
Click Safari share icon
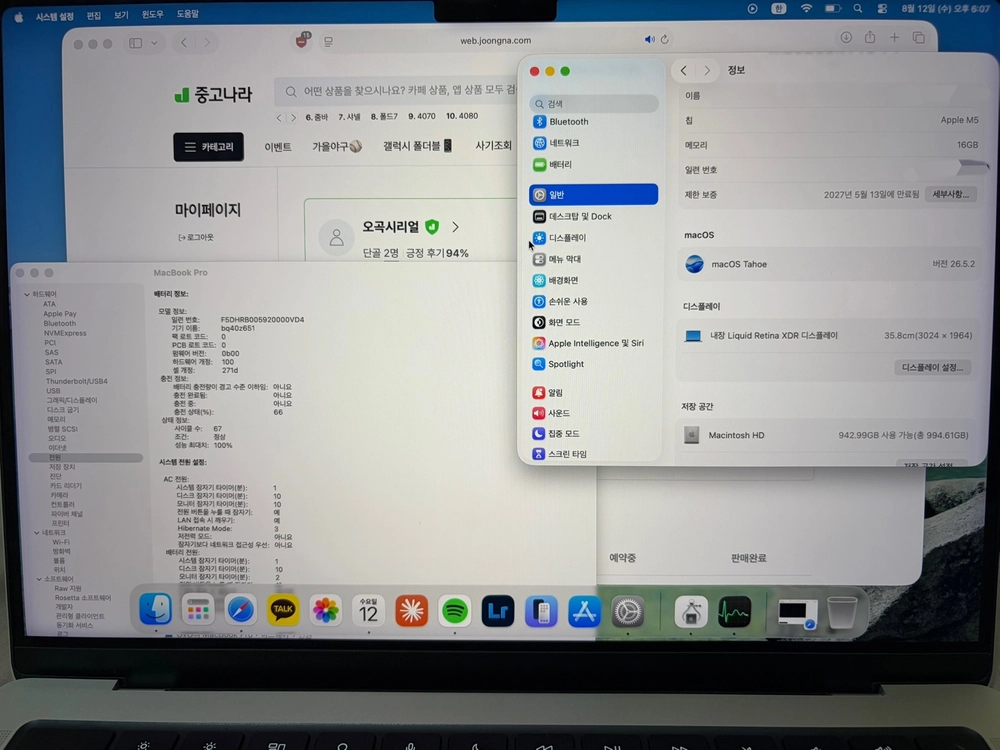pyautogui.click(x=870, y=37)
